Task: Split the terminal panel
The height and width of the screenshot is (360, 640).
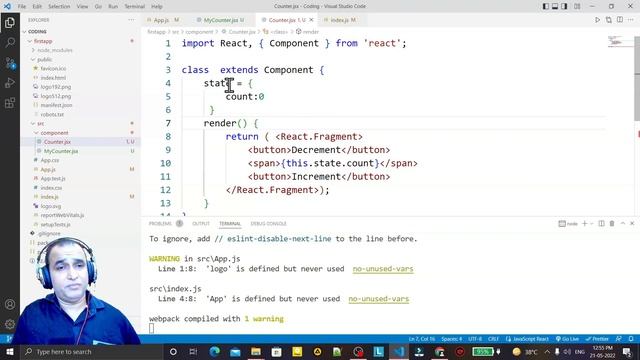Action: click(601, 223)
